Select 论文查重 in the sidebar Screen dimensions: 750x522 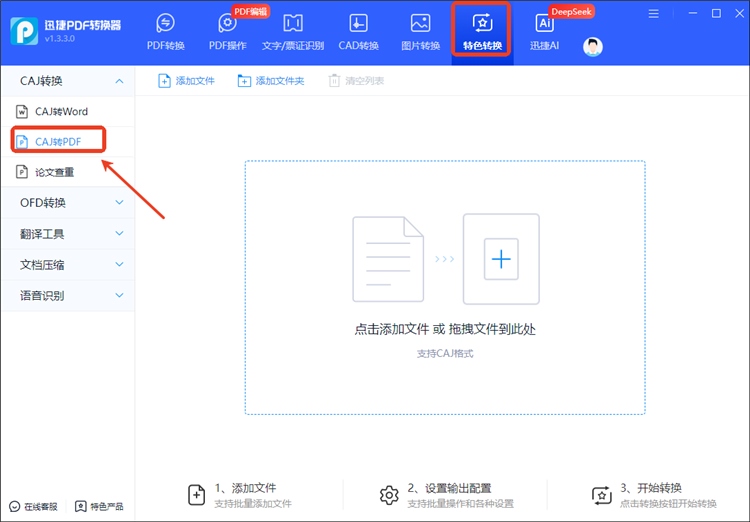tap(67, 172)
